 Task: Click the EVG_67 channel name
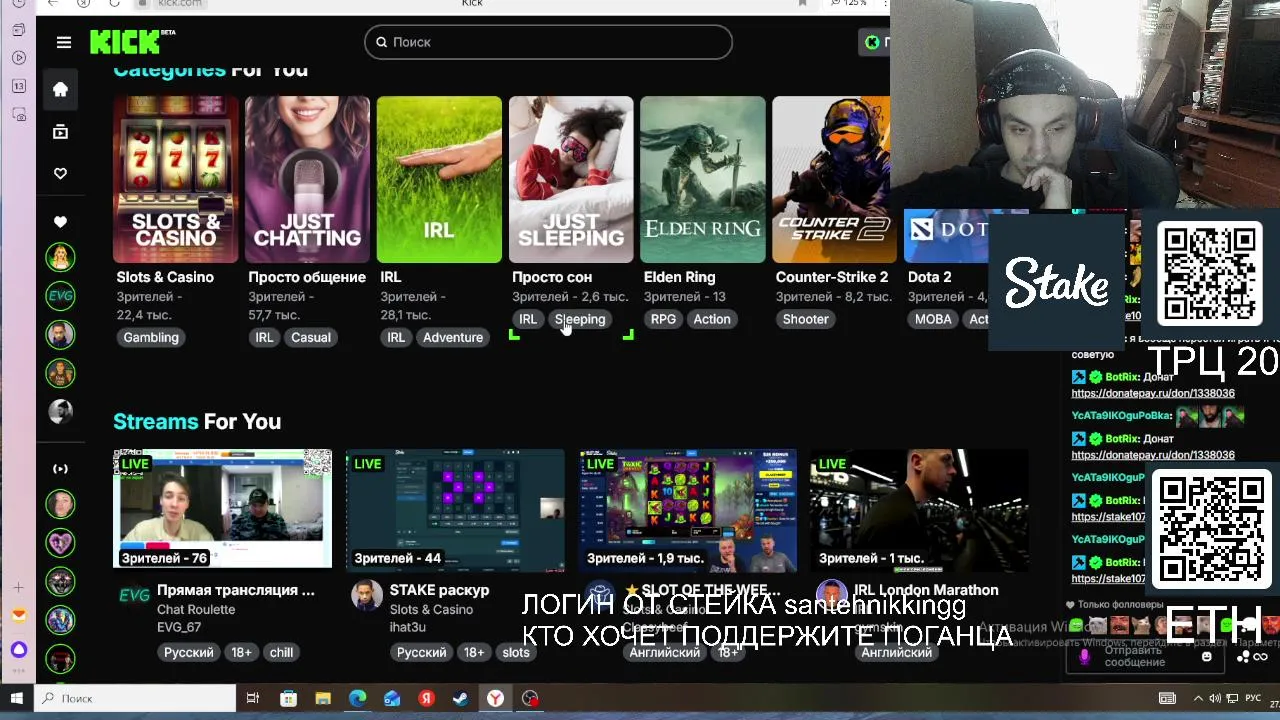[x=179, y=627]
